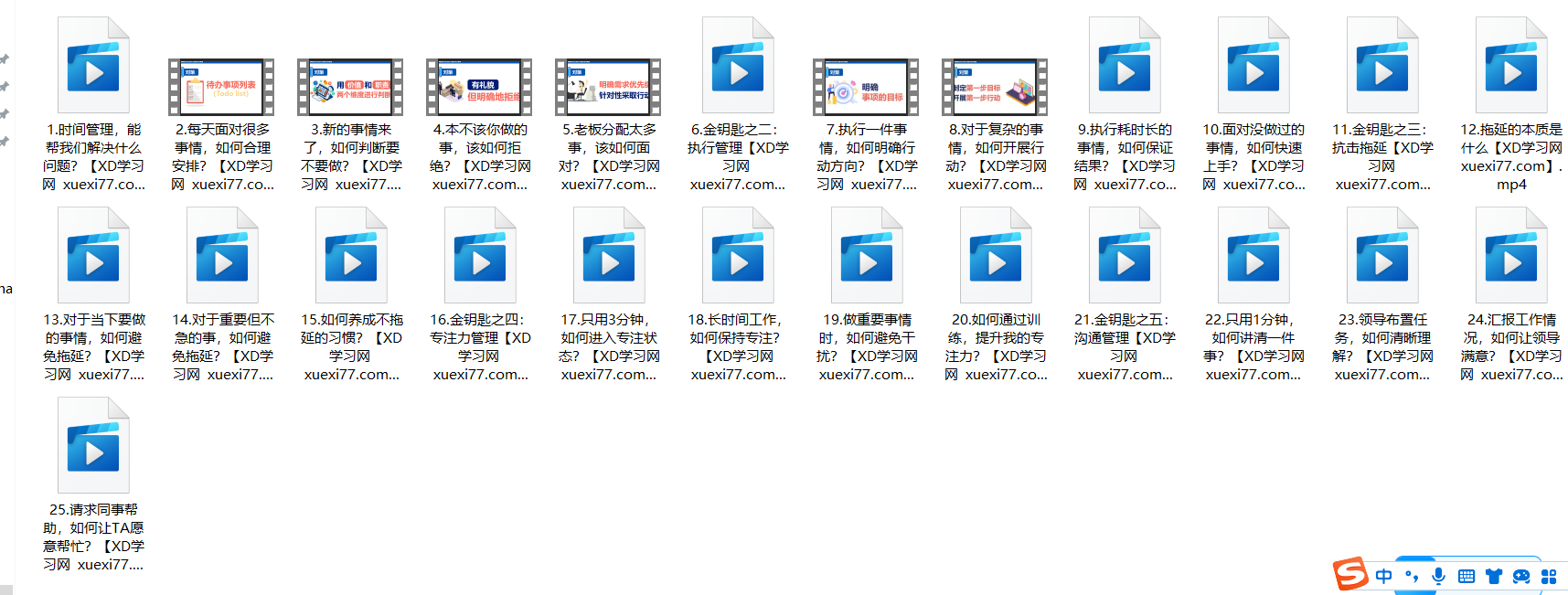Select the 25.请求同事帮助 video file
The height and width of the screenshot is (595, 1568).
tap(93, 446)
